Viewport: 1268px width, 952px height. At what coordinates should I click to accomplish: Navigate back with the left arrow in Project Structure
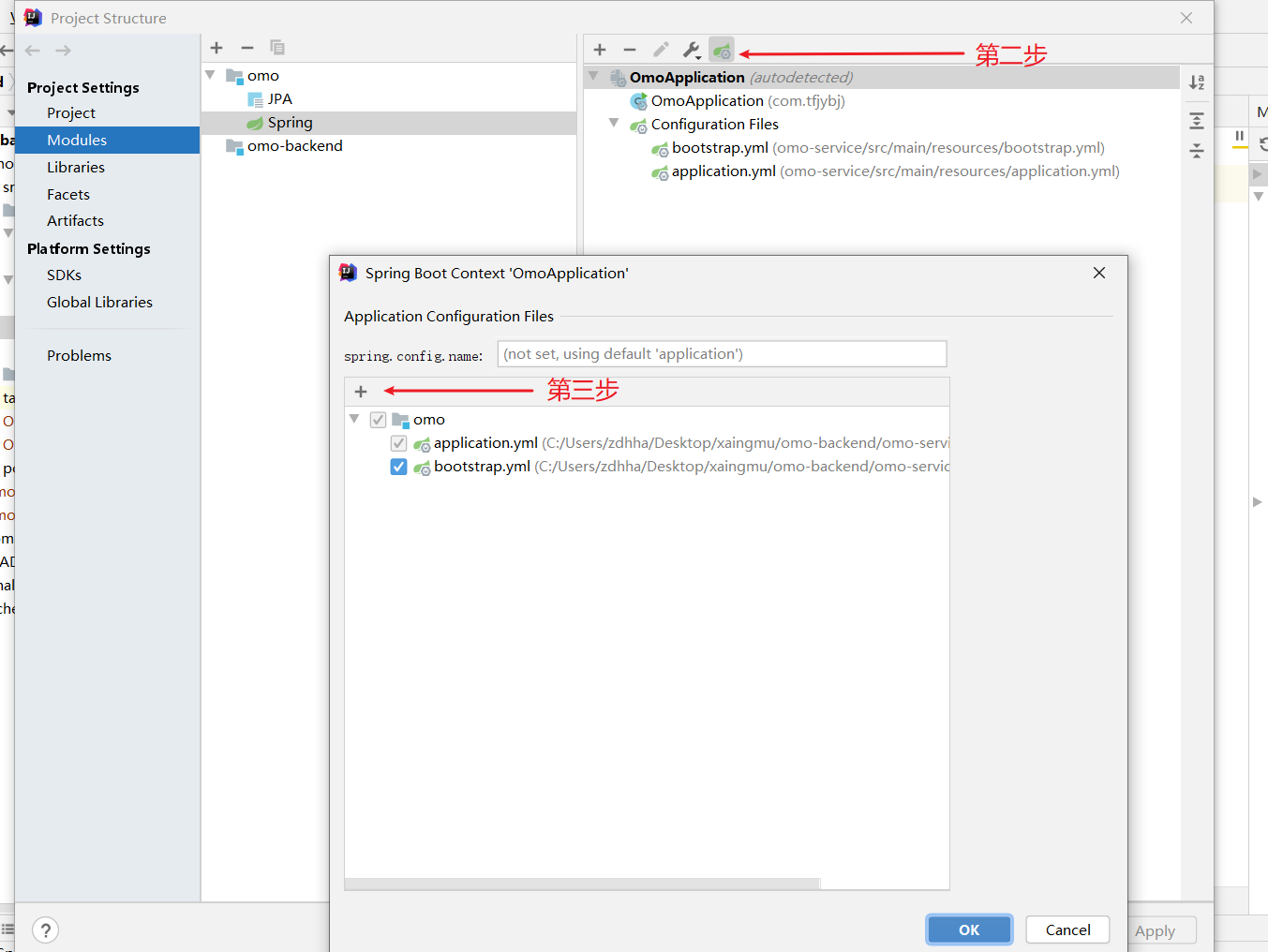33,51
